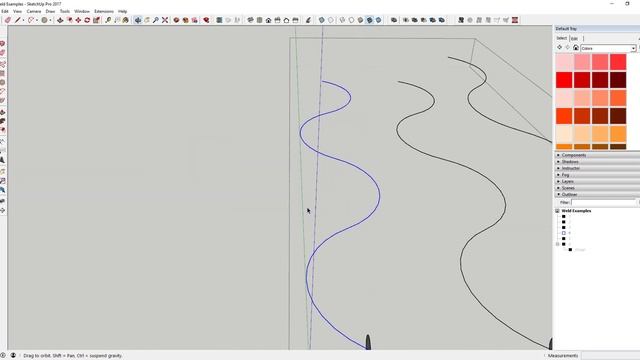Expand the Instructor panel

(598, 168)
